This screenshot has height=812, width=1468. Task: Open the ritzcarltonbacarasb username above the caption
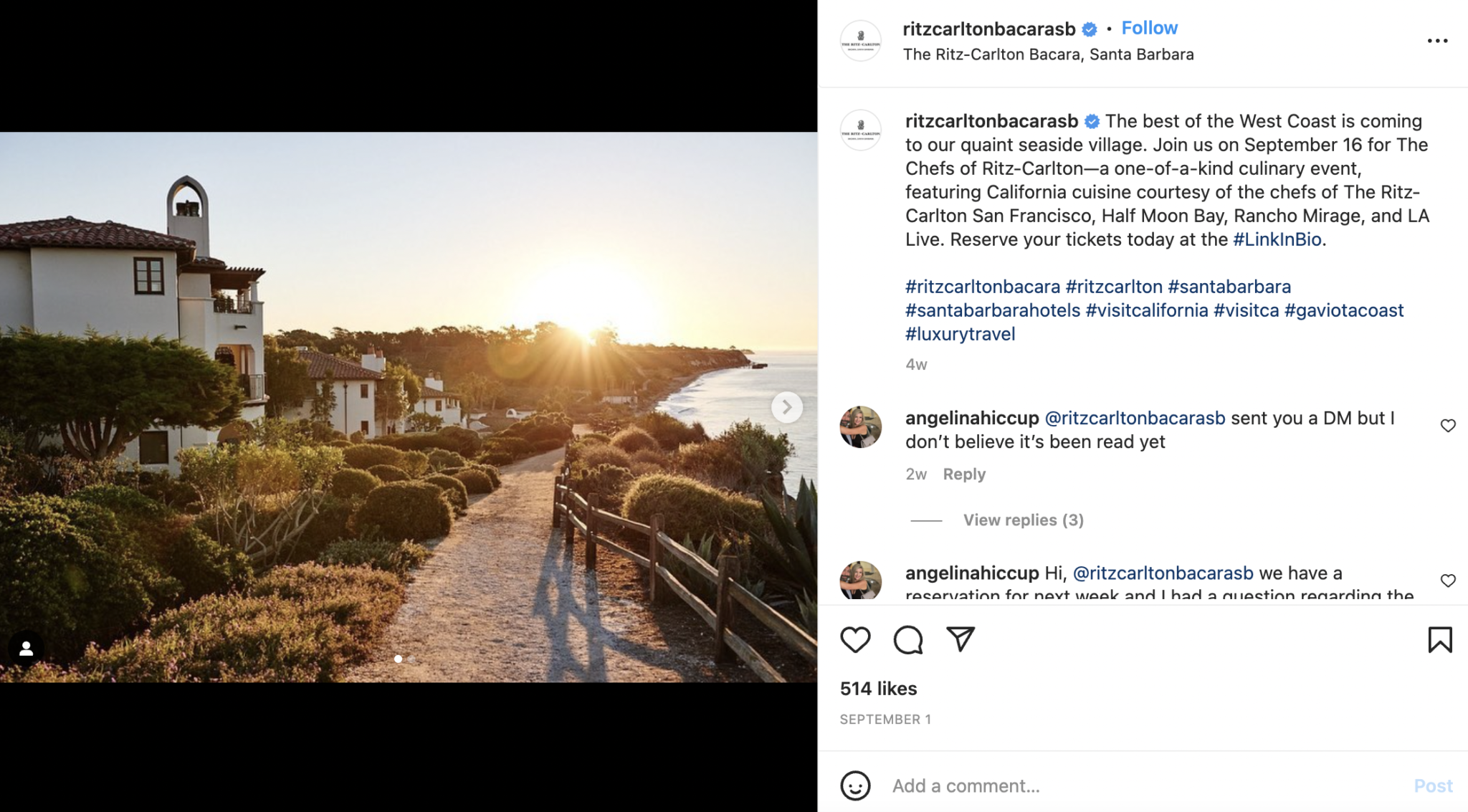(x=993, y=120)
